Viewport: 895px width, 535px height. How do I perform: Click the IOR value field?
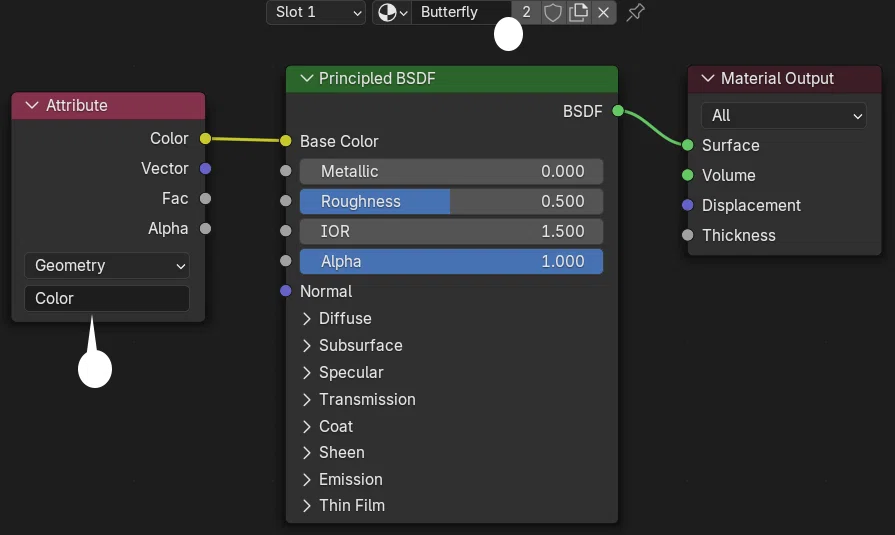click(x=451, y=231)
